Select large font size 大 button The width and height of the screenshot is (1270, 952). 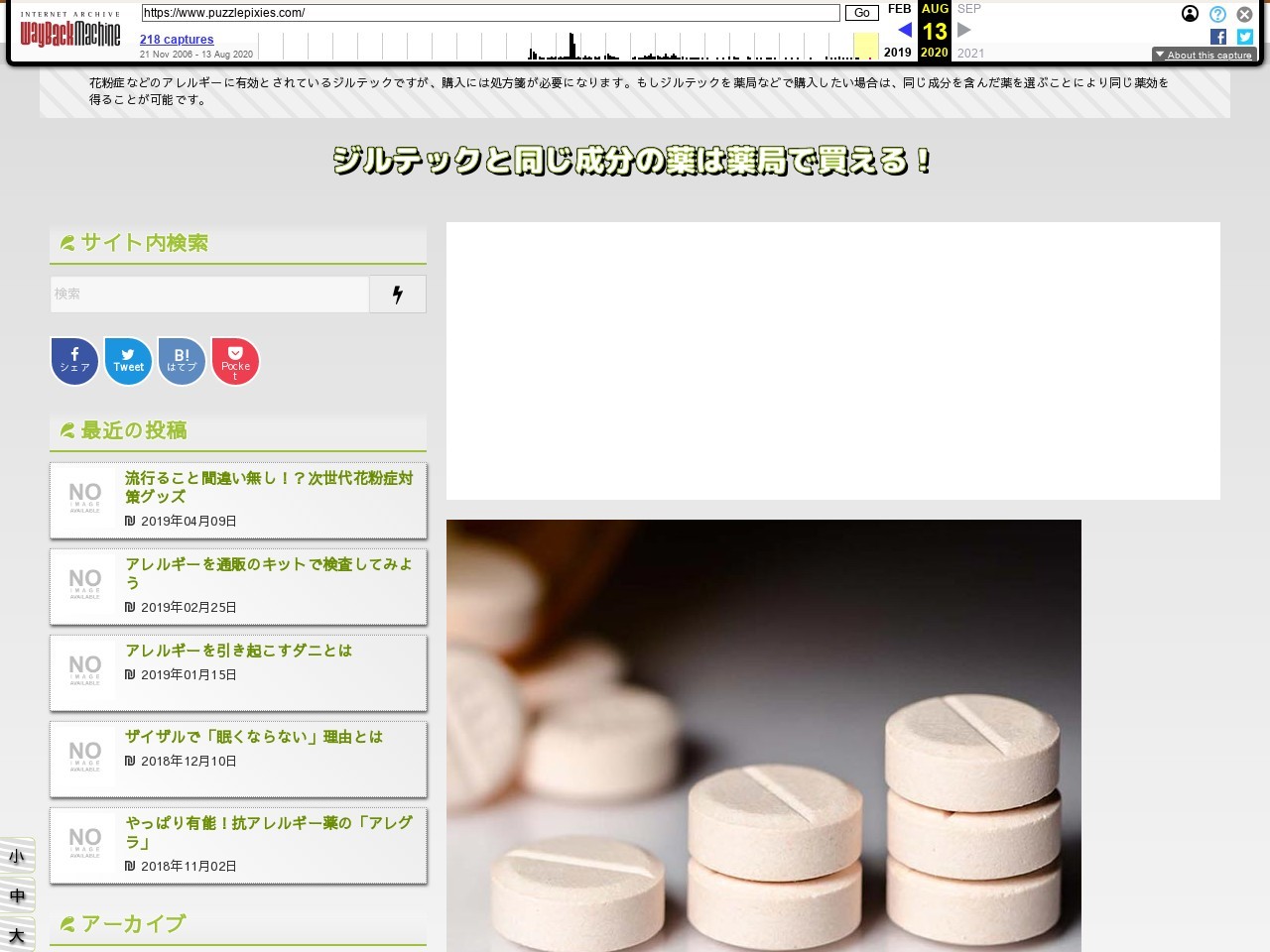tap(17, 934)
